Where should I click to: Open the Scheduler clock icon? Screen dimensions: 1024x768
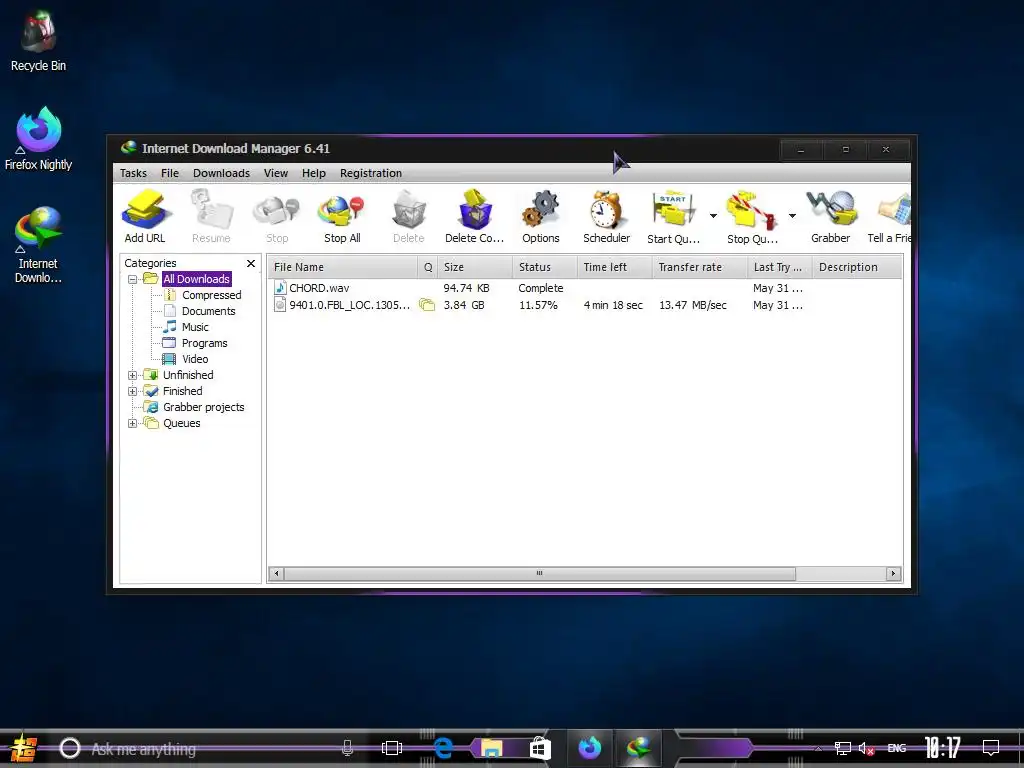(x=607, y=217)
